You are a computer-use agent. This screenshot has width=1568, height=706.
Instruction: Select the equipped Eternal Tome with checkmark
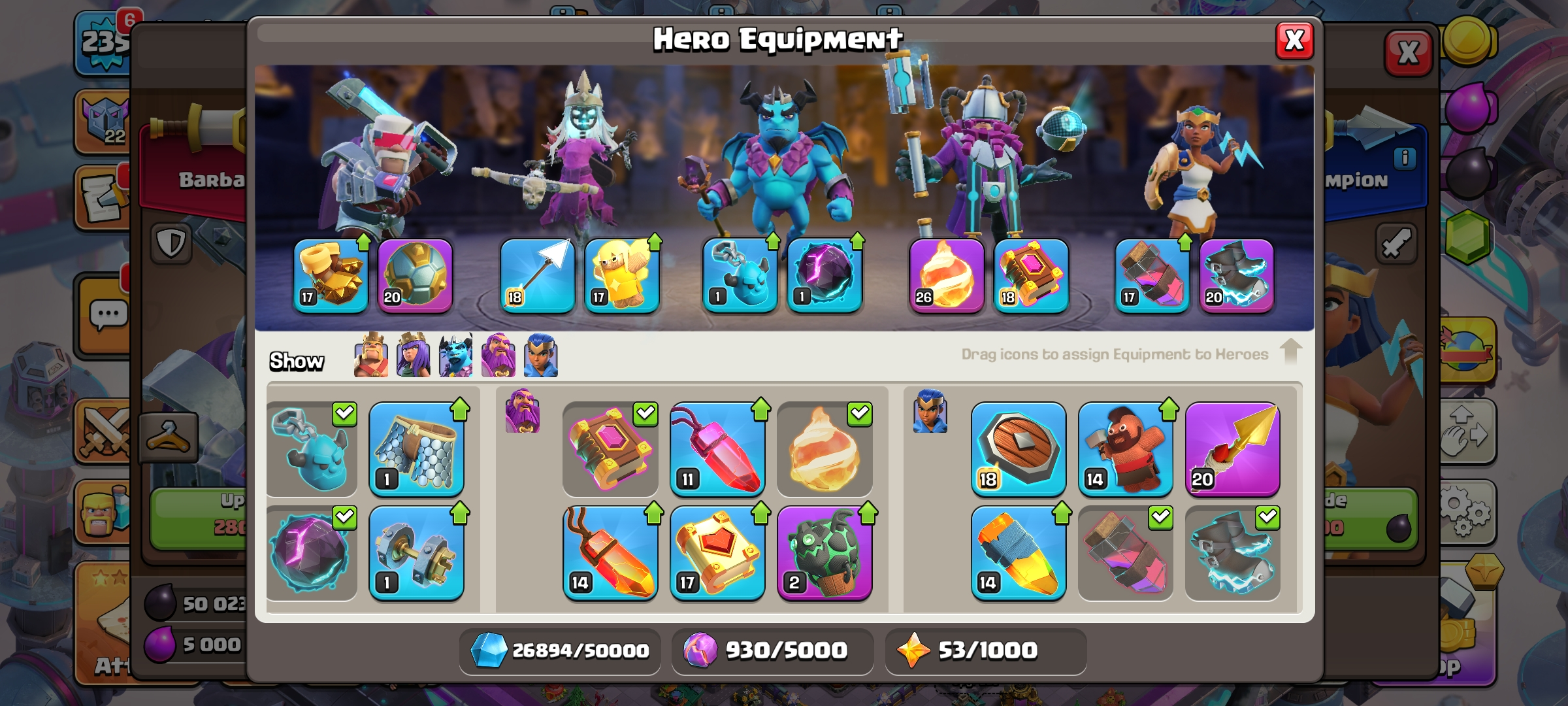(610, 449)
